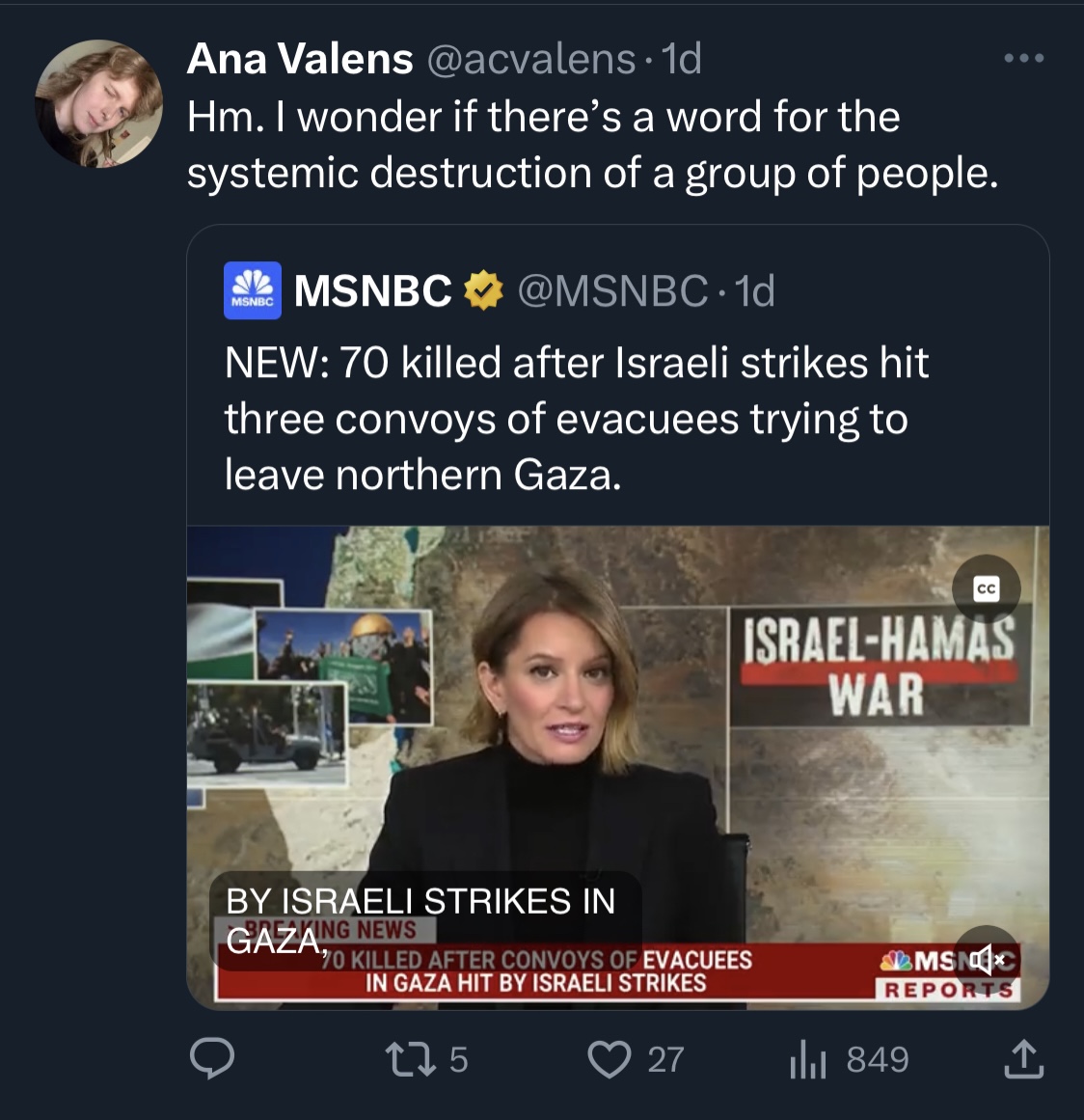Click the reply speech bubble icon
1084x1120 pixels.
(211, 1059)
